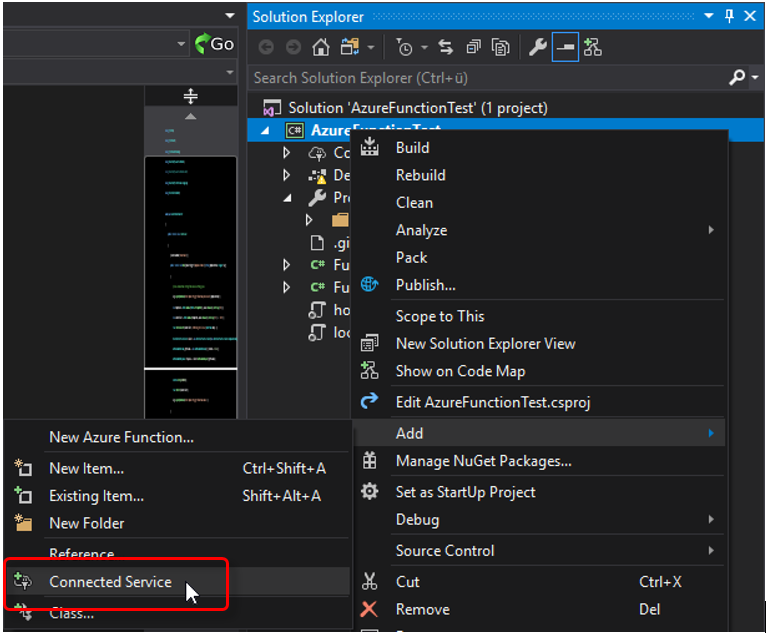Click the View Class Diagram icon
Image resolution: width=768 pixels, height=635 pixels.
click(593, 47)
